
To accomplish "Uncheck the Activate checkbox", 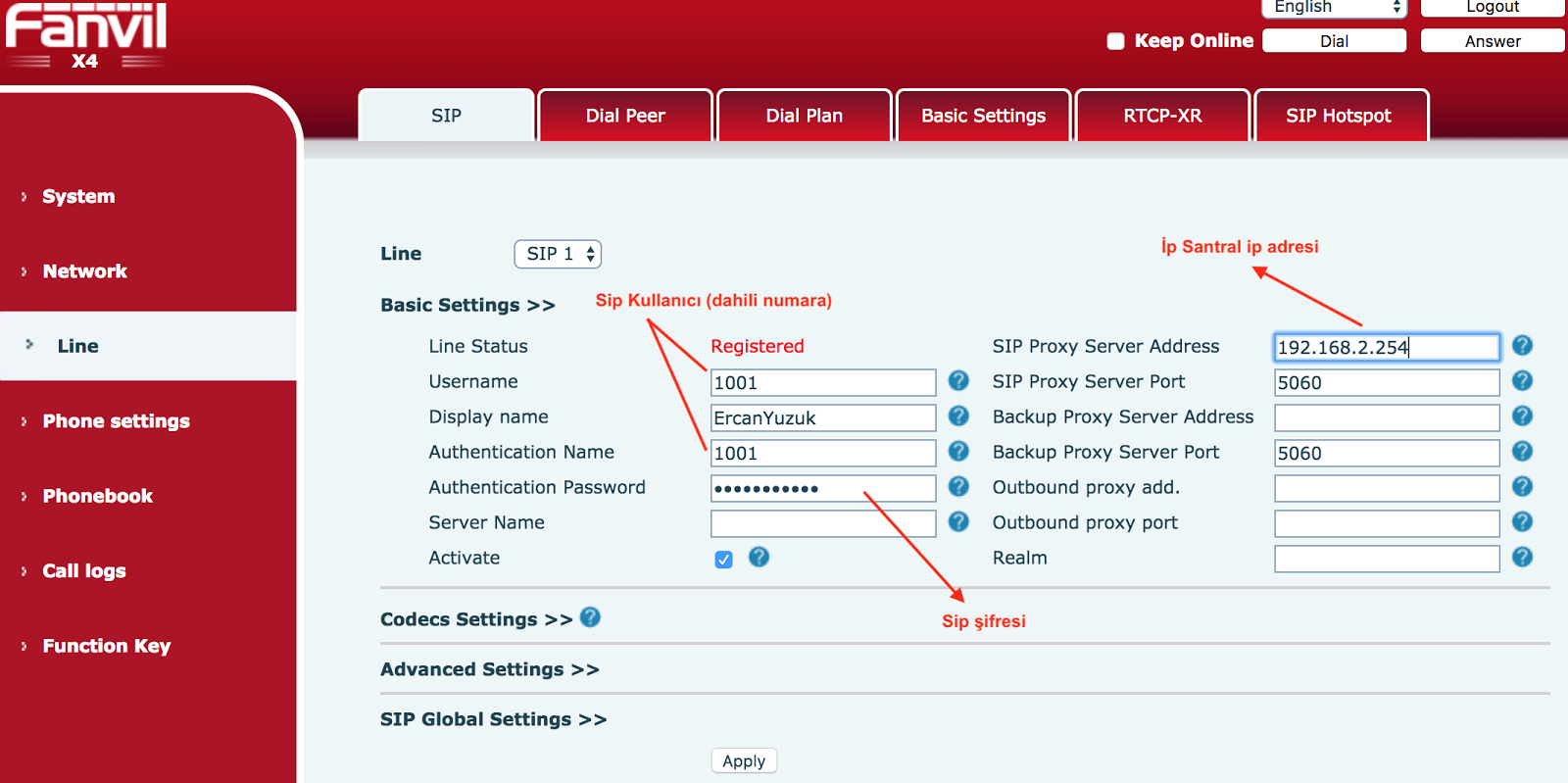I will click(723, 559).
